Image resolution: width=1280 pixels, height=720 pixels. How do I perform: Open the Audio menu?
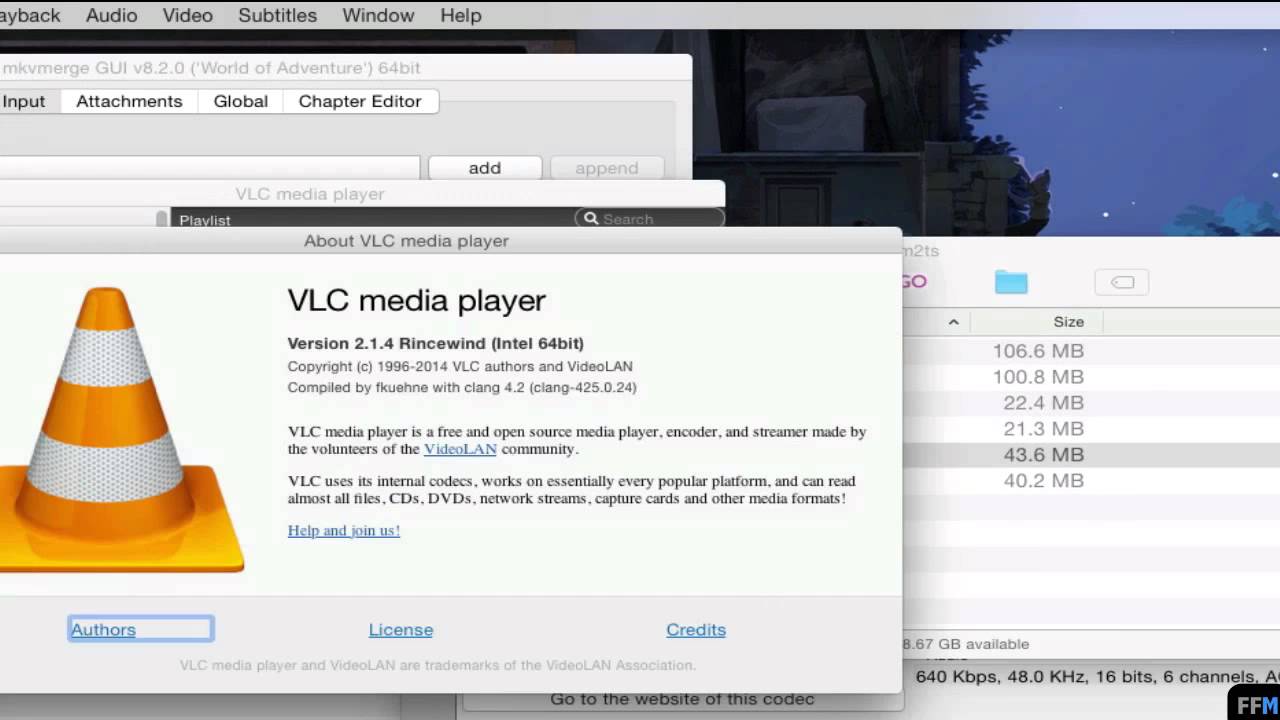tap(111, 15)
